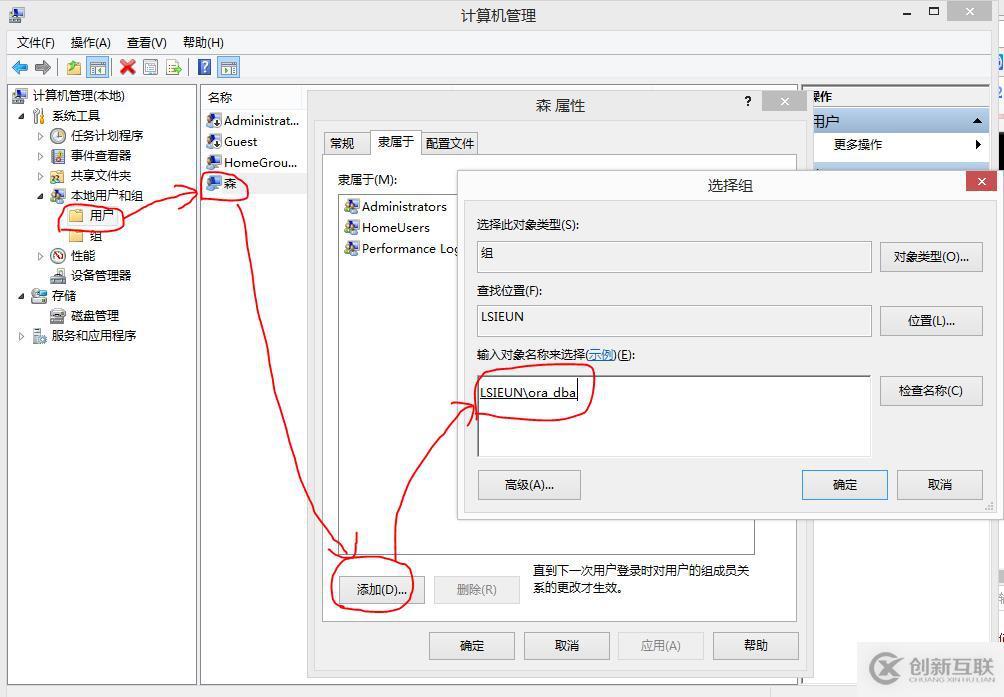Click the Guest user icon in list
Screen dimensions: 1004x697
click(x=214, y=141)
